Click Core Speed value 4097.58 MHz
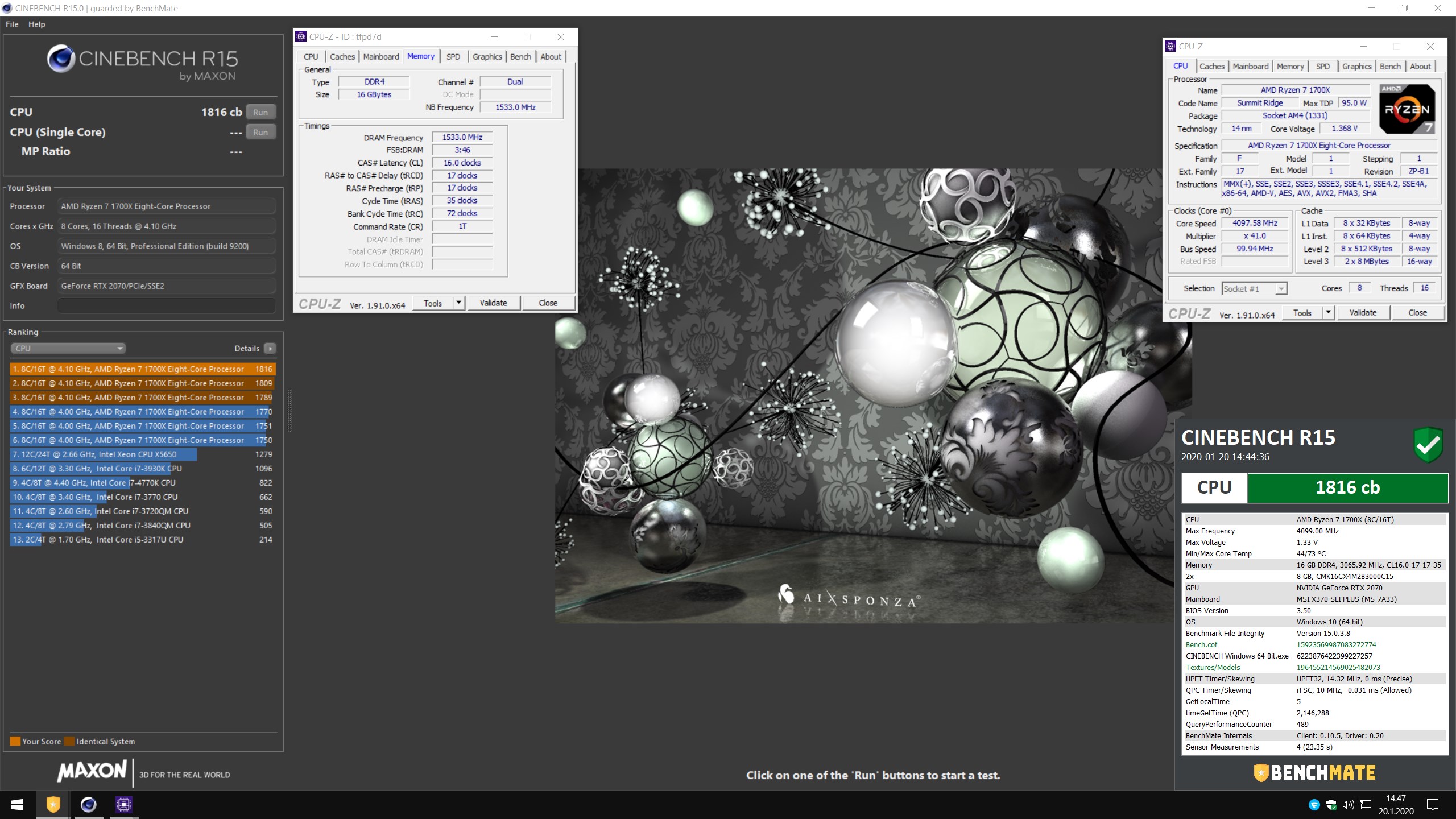The width and height of the screenshot is (1456, 819). pyautogui.click(x=1255, y=224)
